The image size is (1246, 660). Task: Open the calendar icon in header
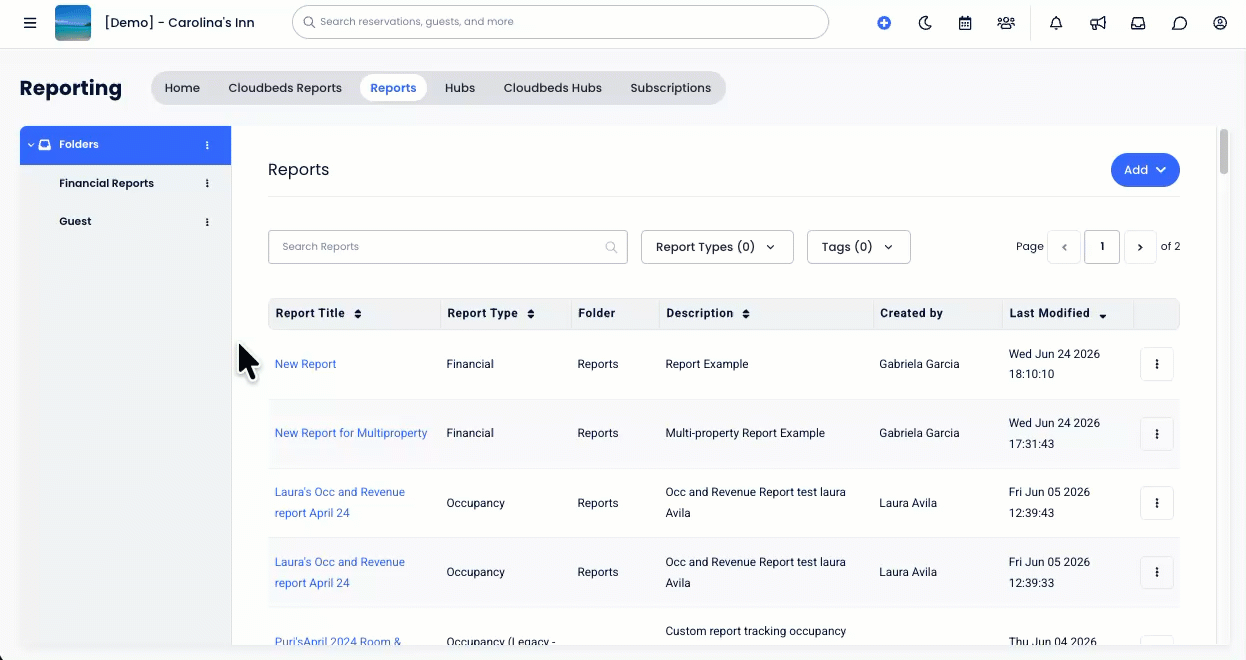coord(965,22)
